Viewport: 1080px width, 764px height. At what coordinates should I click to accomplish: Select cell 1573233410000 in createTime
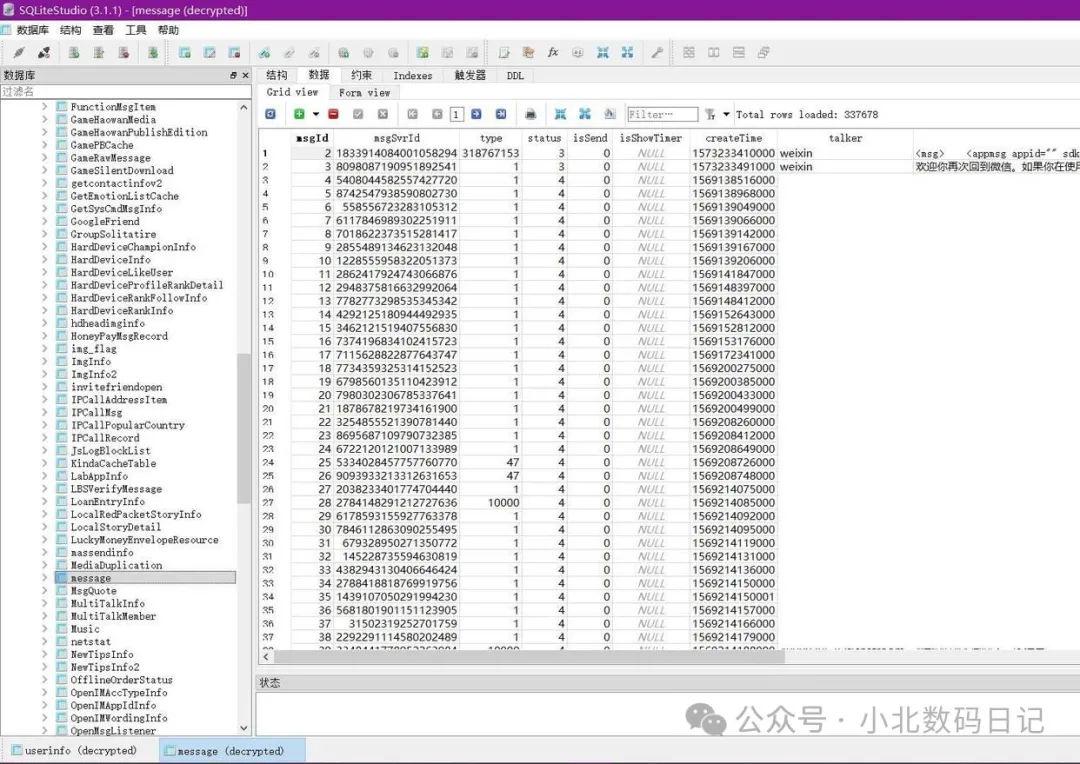tap(734, 153)
